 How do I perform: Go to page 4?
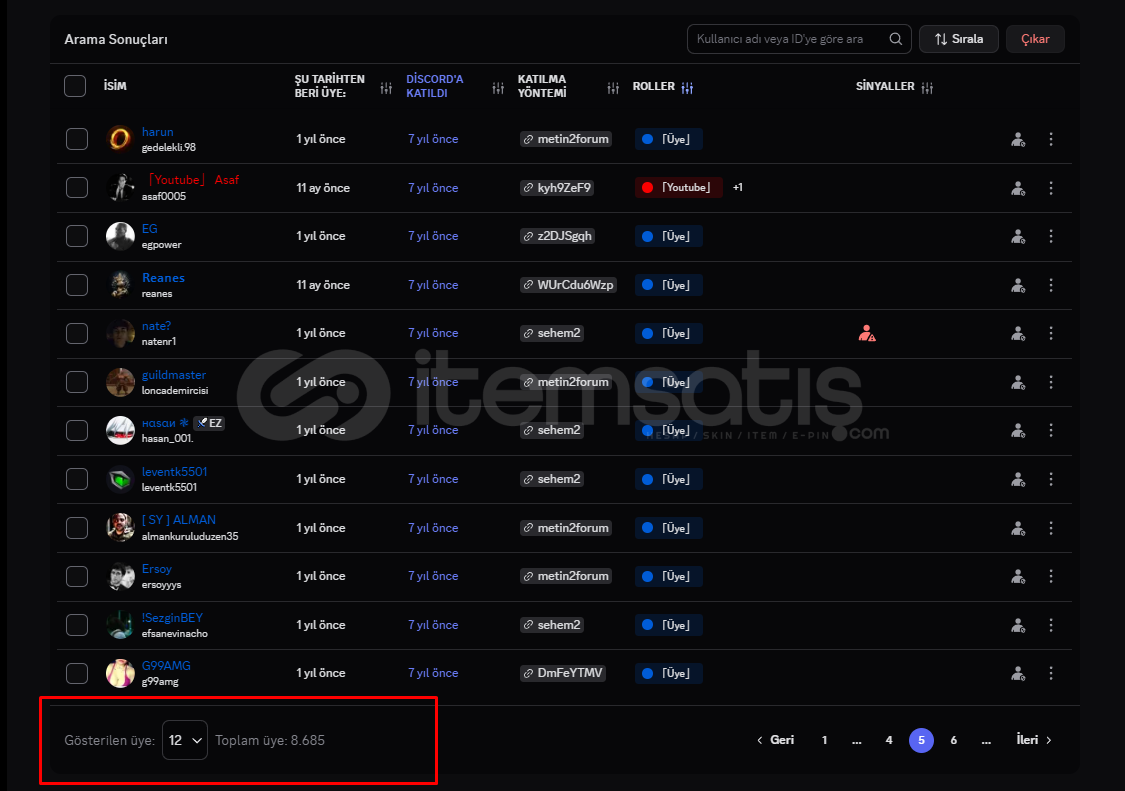point(888,740)
